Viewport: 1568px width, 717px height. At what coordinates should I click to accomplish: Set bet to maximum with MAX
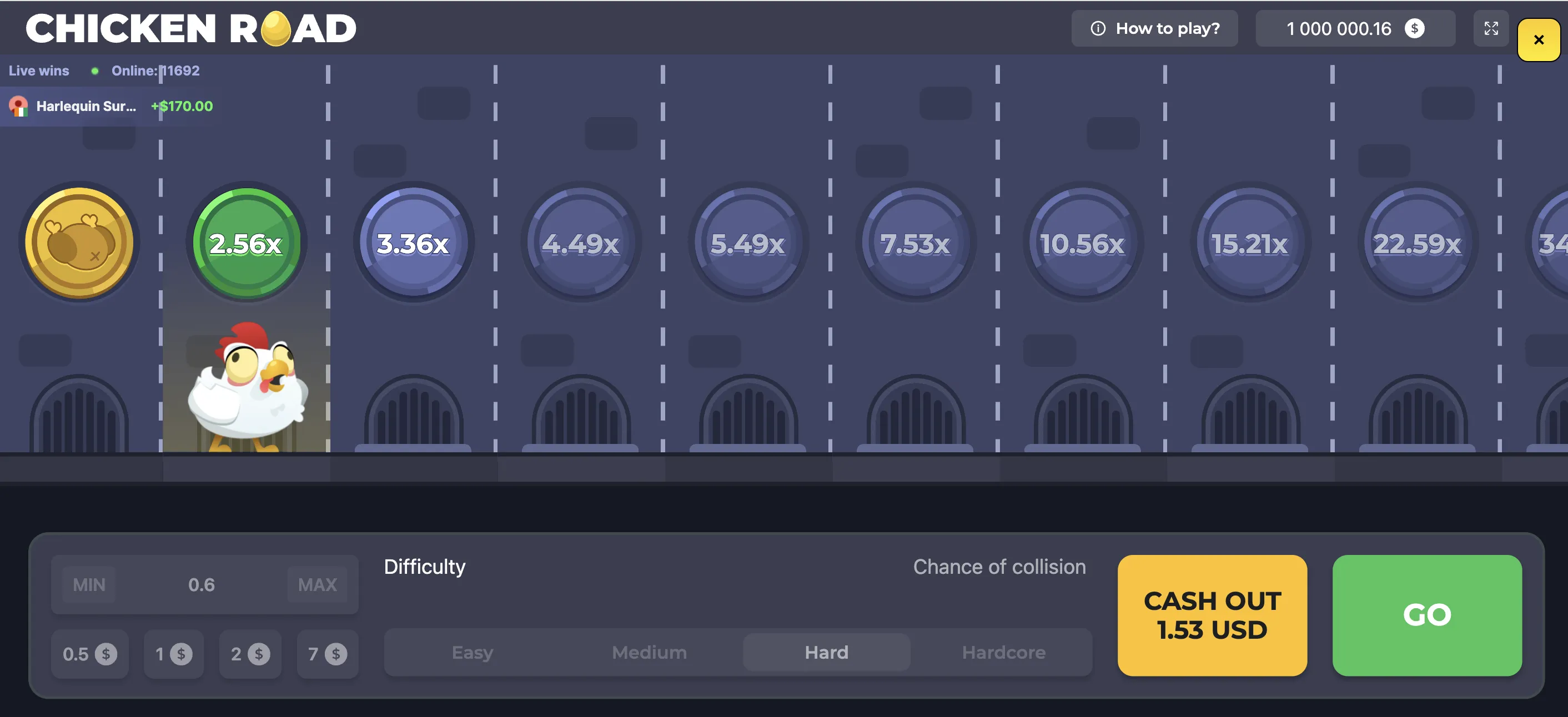(x=317, y=584)
